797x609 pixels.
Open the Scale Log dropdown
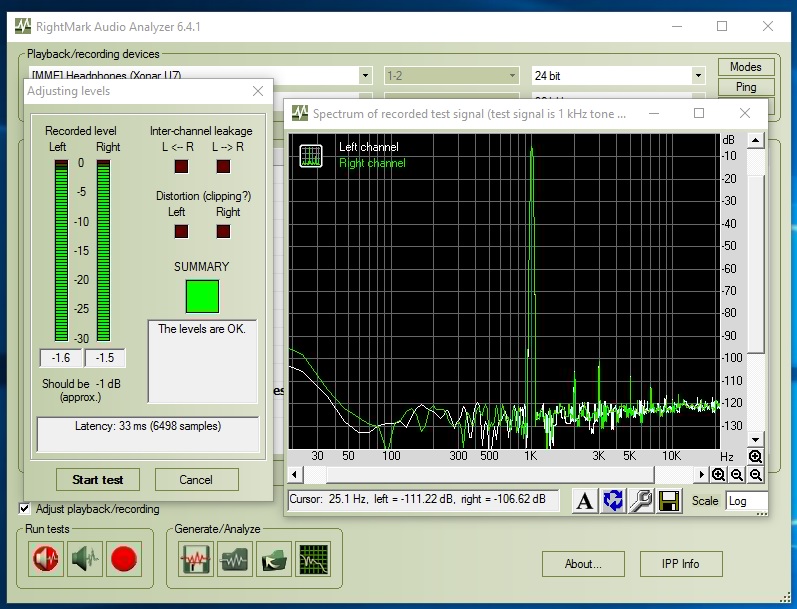746,501
